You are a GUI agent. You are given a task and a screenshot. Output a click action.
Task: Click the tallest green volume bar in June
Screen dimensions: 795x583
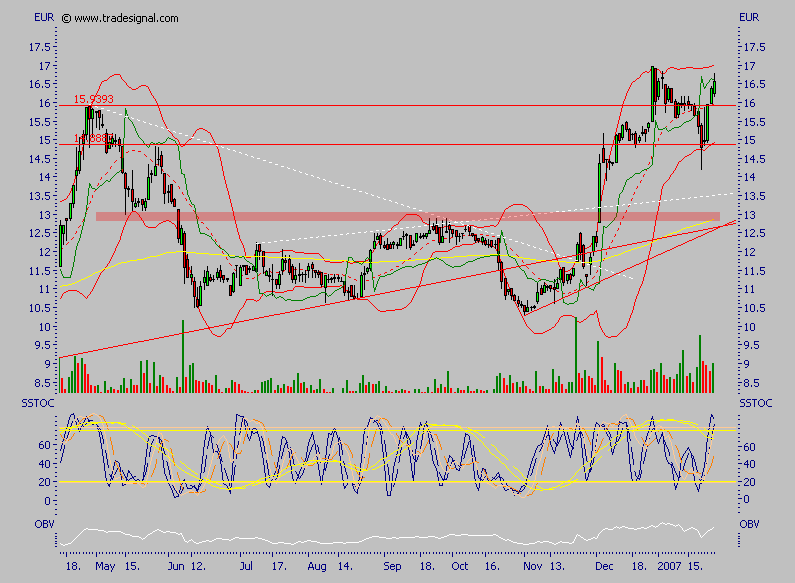(x=184, y=355)
